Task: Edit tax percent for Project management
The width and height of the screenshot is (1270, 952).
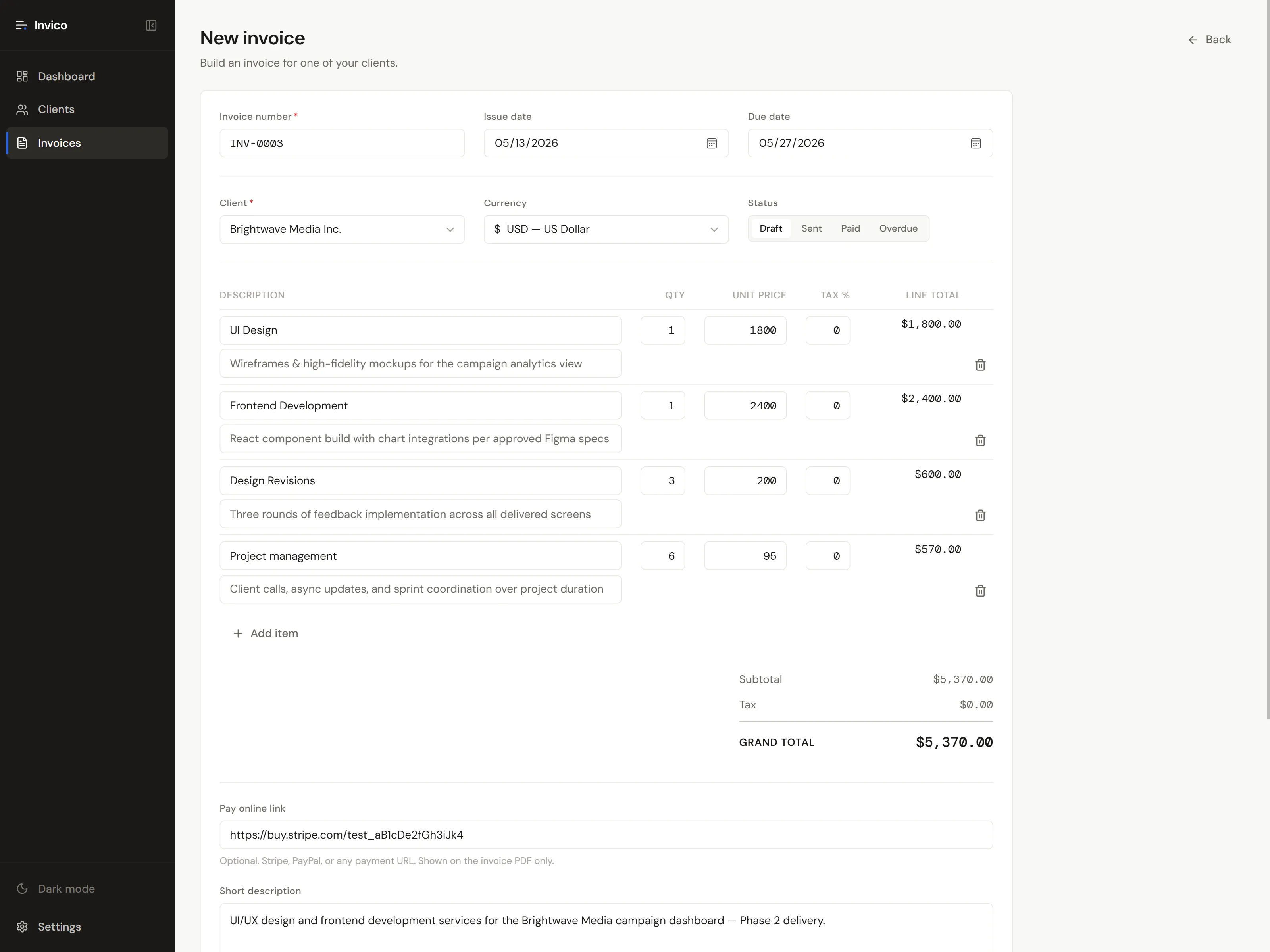Action: (x=827, y=556)
